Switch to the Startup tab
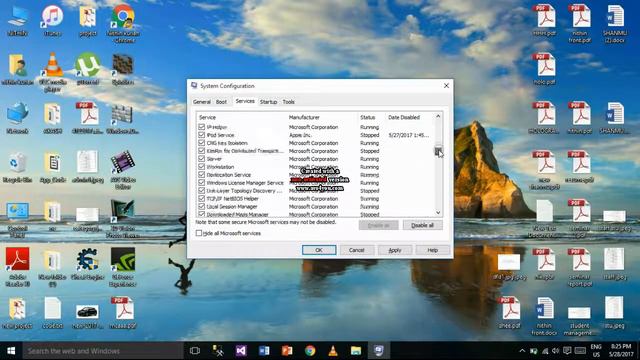 click(268, 102)
